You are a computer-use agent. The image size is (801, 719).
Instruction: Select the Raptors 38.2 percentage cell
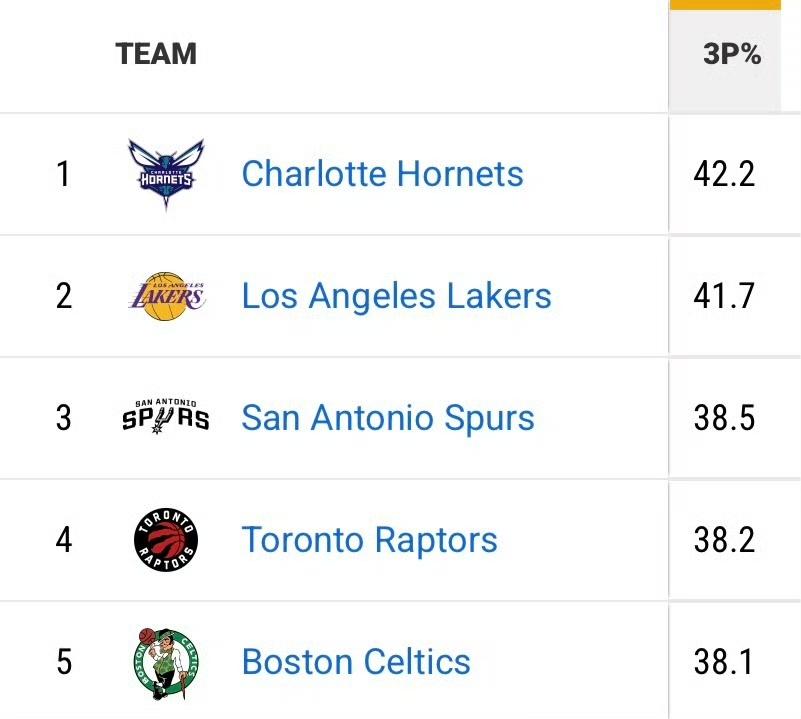click(x=723, y=540)
